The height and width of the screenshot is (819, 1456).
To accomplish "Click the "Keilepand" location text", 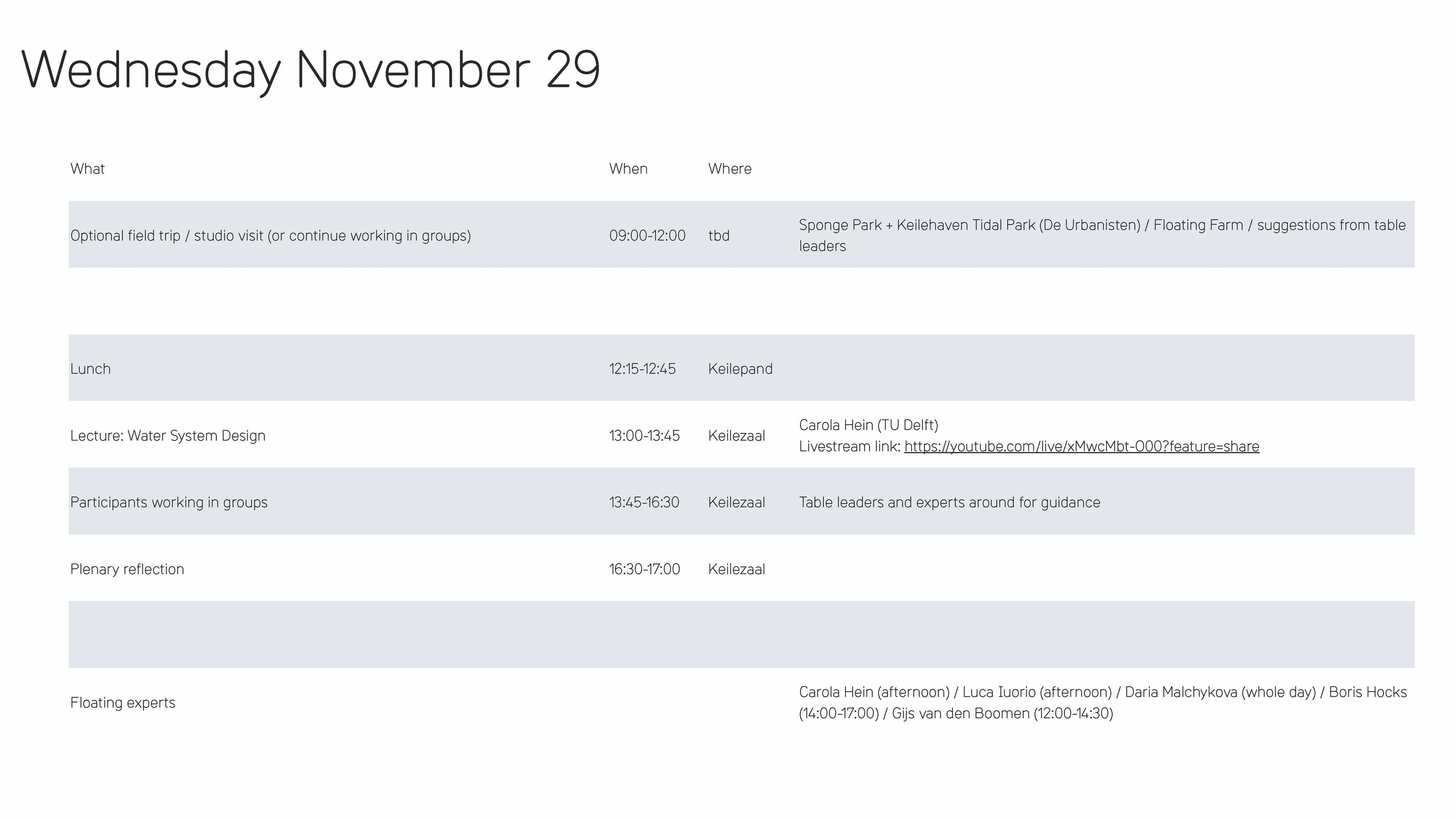I will (740, 369).
